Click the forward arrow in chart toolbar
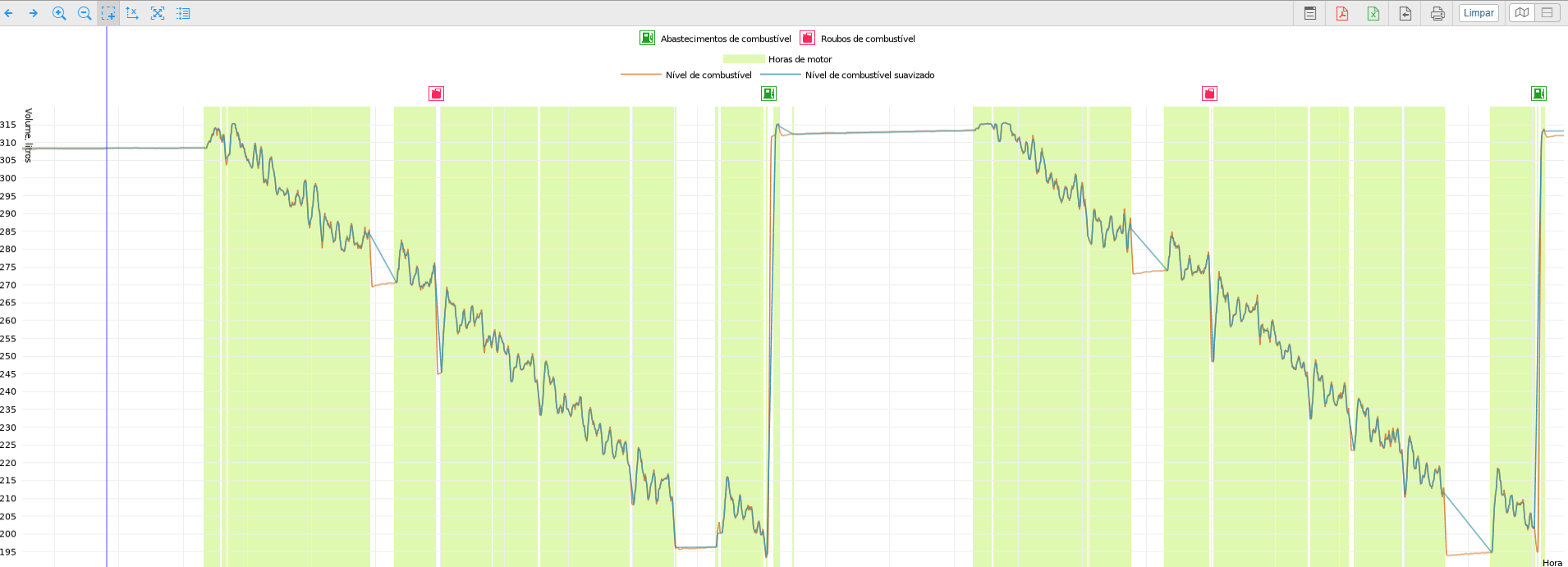This screenshot has width=1568, height=567. pos(34,13)
